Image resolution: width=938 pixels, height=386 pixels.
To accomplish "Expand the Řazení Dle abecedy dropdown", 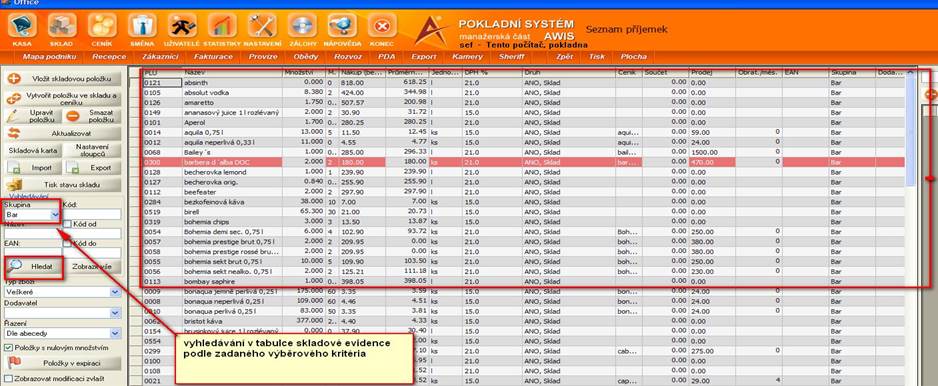I will coord(115,333).
